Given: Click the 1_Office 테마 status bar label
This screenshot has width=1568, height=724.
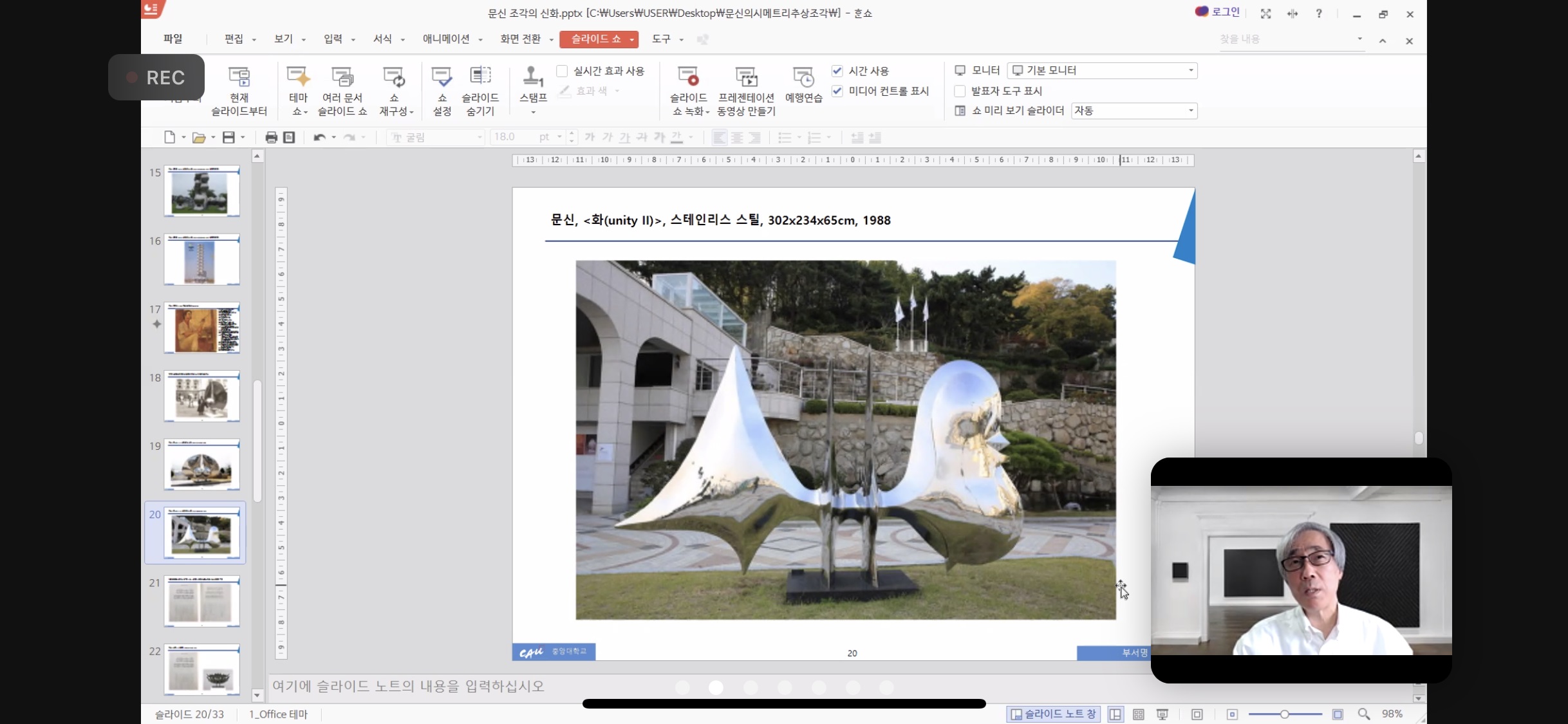Looking at the screenshot, I should click(278, 714).
